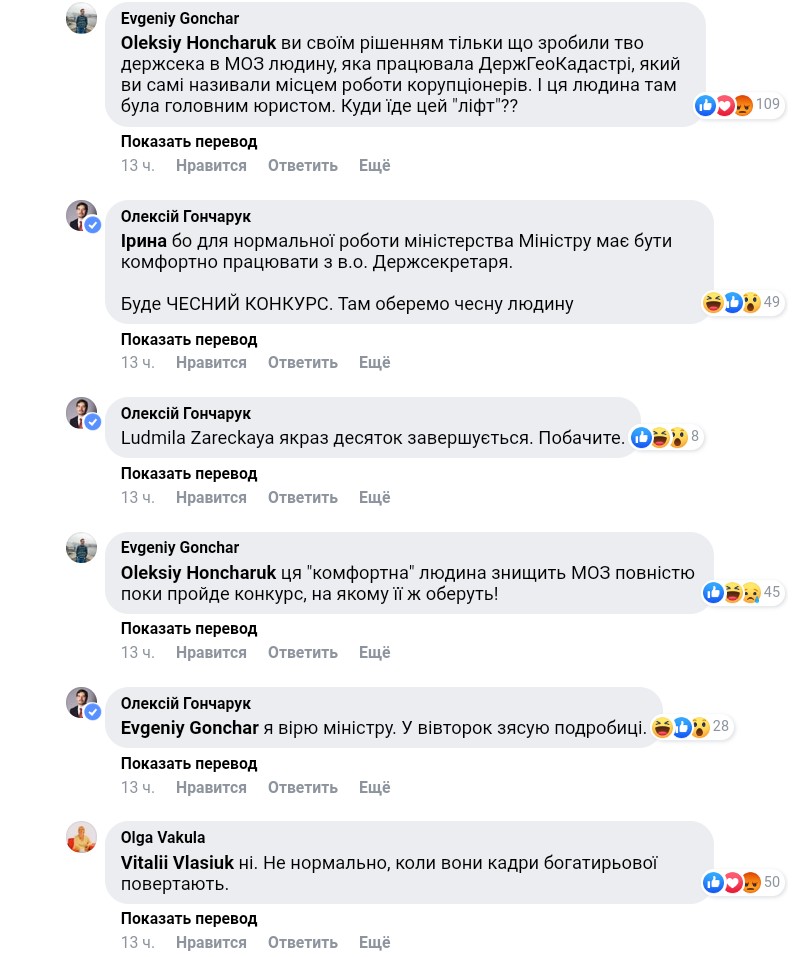
Task: Click Olga Vakula's profile avatar
Action: coord(82,837)
